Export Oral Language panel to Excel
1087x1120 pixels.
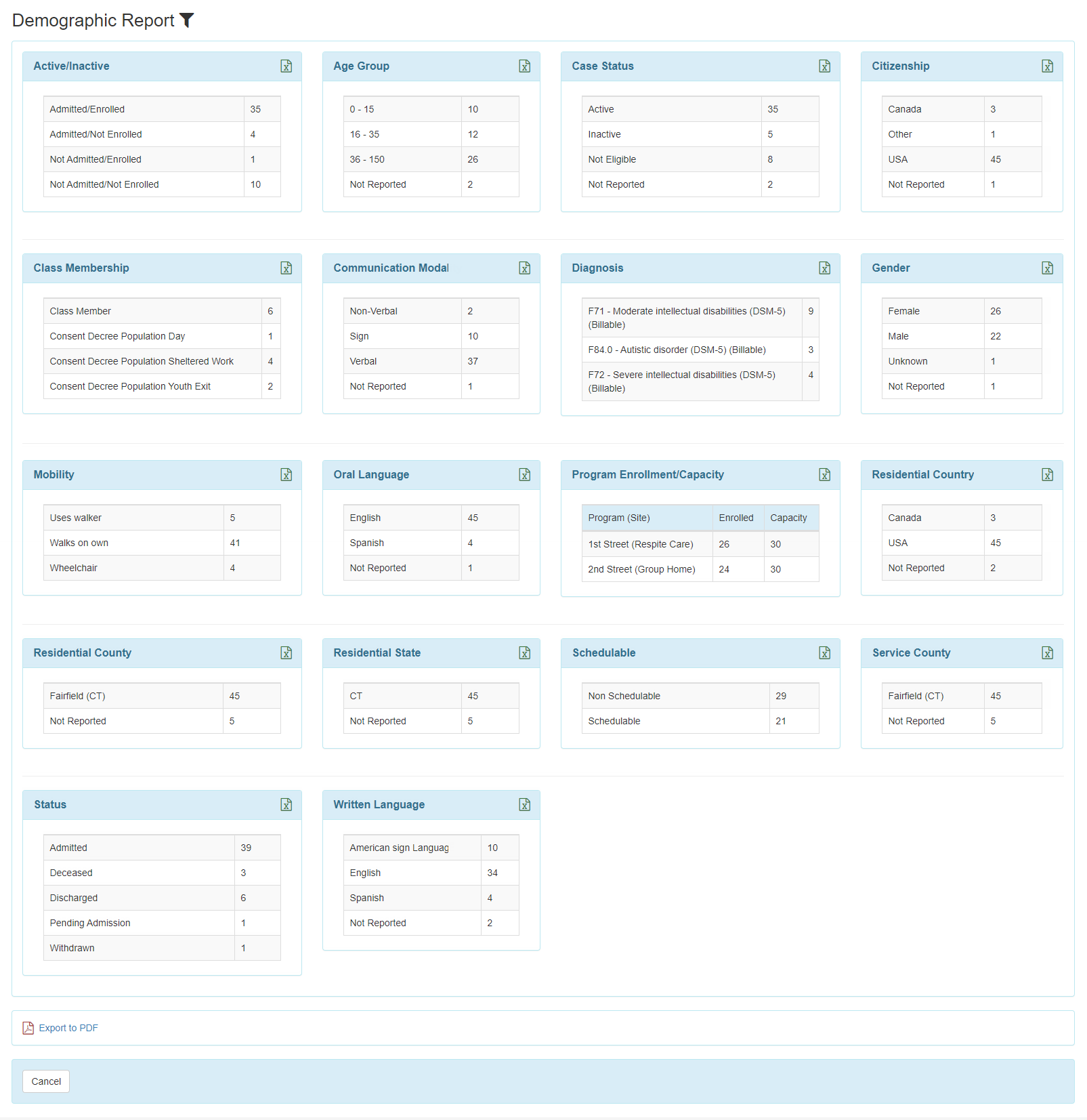[525, 475]
